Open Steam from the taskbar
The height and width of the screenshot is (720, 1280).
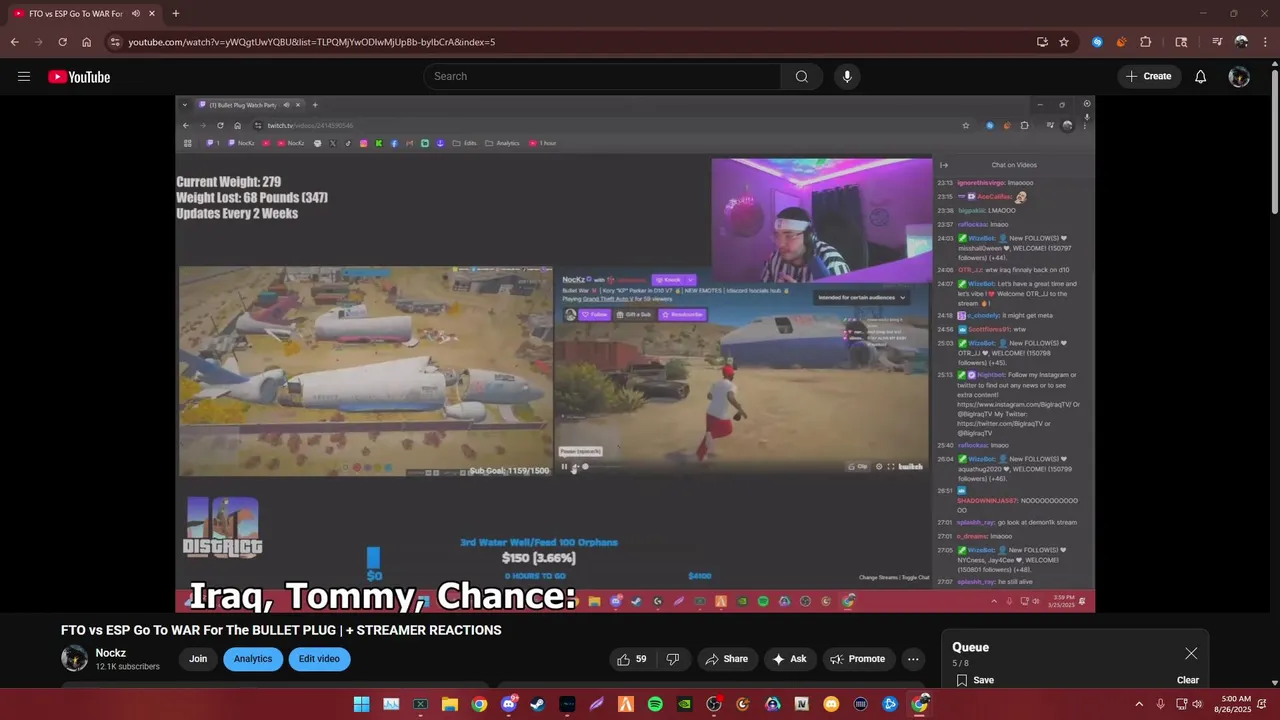click(x=538, y=704)
